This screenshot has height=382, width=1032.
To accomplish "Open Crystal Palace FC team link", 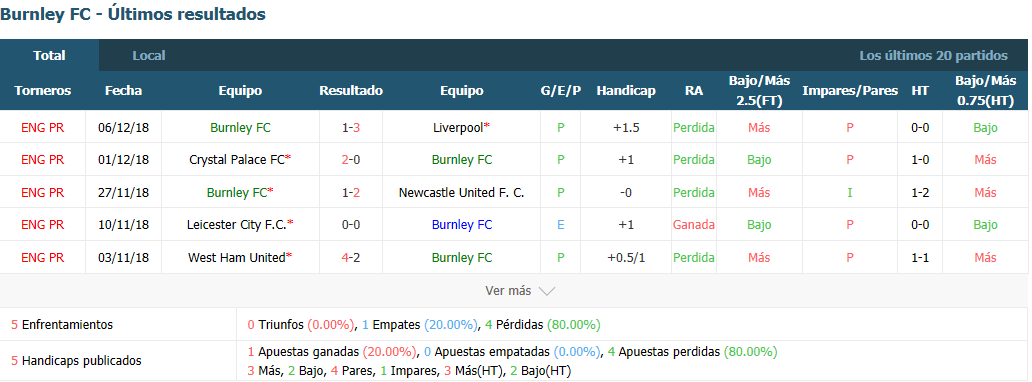I will click(x=237, y=159).
